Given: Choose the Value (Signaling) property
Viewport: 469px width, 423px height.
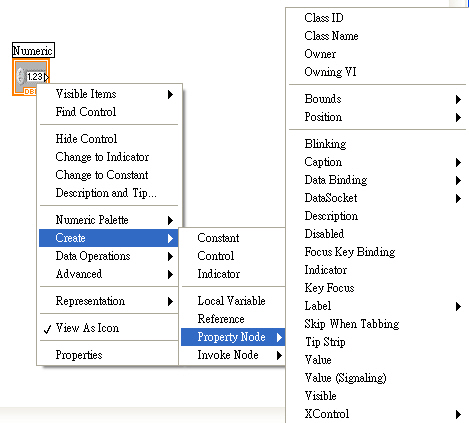Looking at the screenshot, I should [377, 378].
